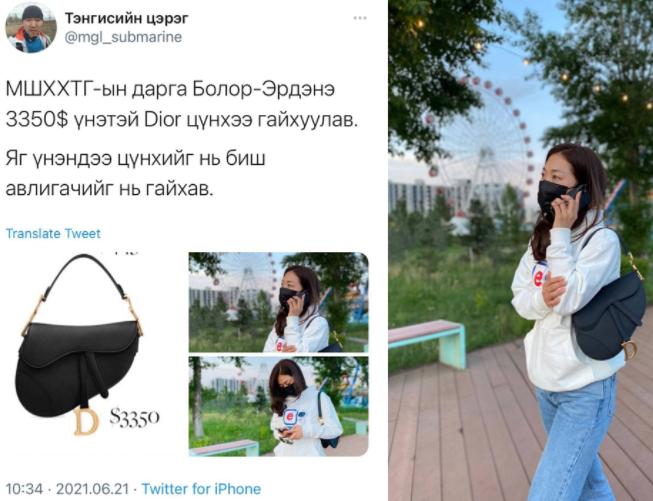Click the gold D charm in product image
This screenshot has width=653, height=501.
(x=86, y=421)
